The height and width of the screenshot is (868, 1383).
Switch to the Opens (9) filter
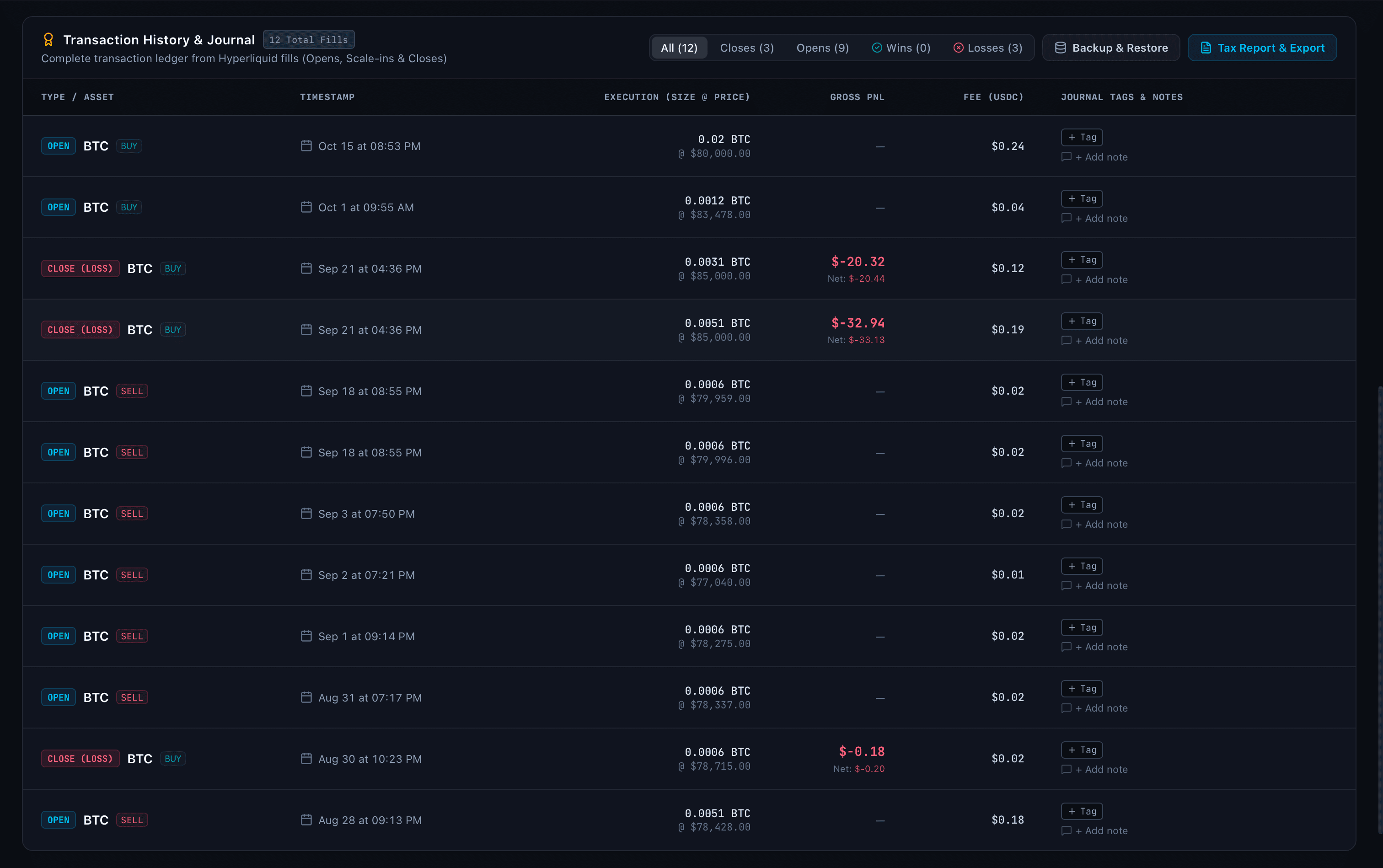823,48
